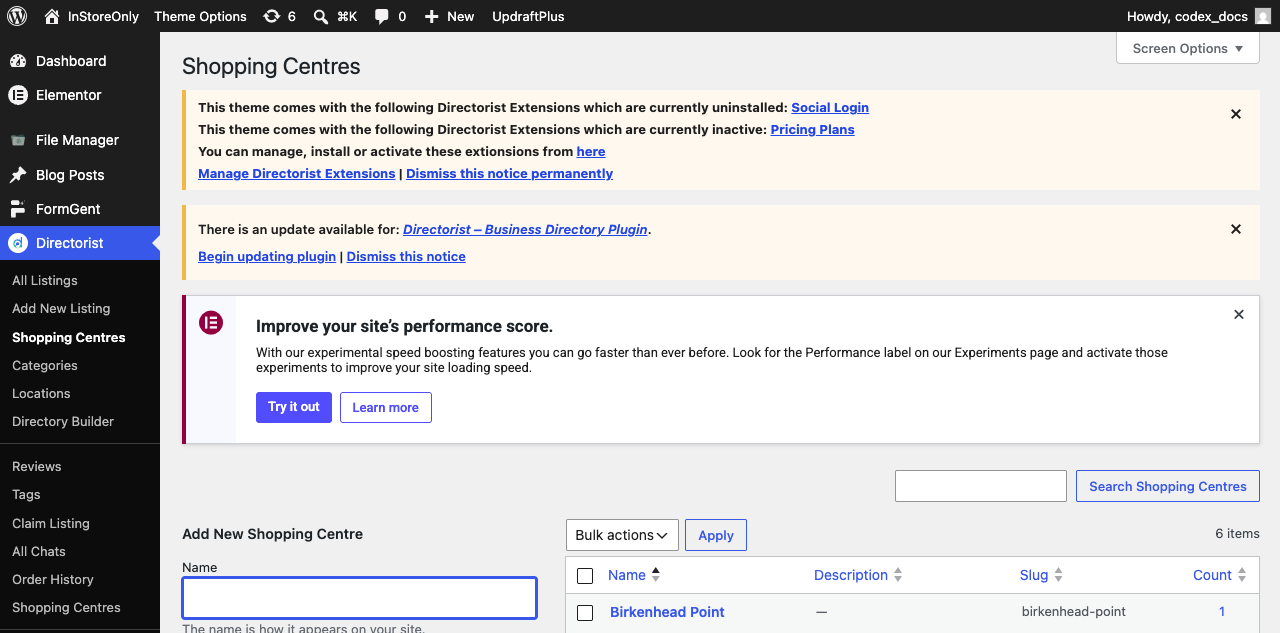Sort table by Name column arrows
The image size is (1280, 633).
click(x=656, y=575)
